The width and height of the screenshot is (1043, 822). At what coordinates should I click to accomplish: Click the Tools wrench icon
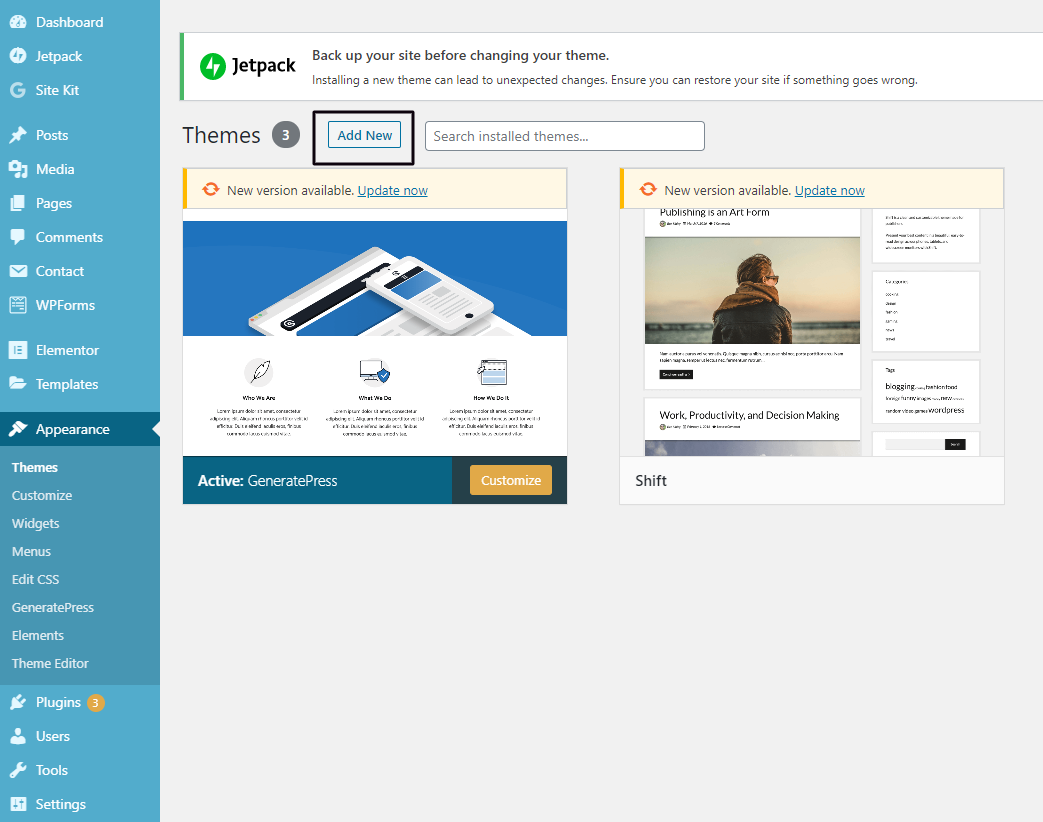click(x=18, y=770)
